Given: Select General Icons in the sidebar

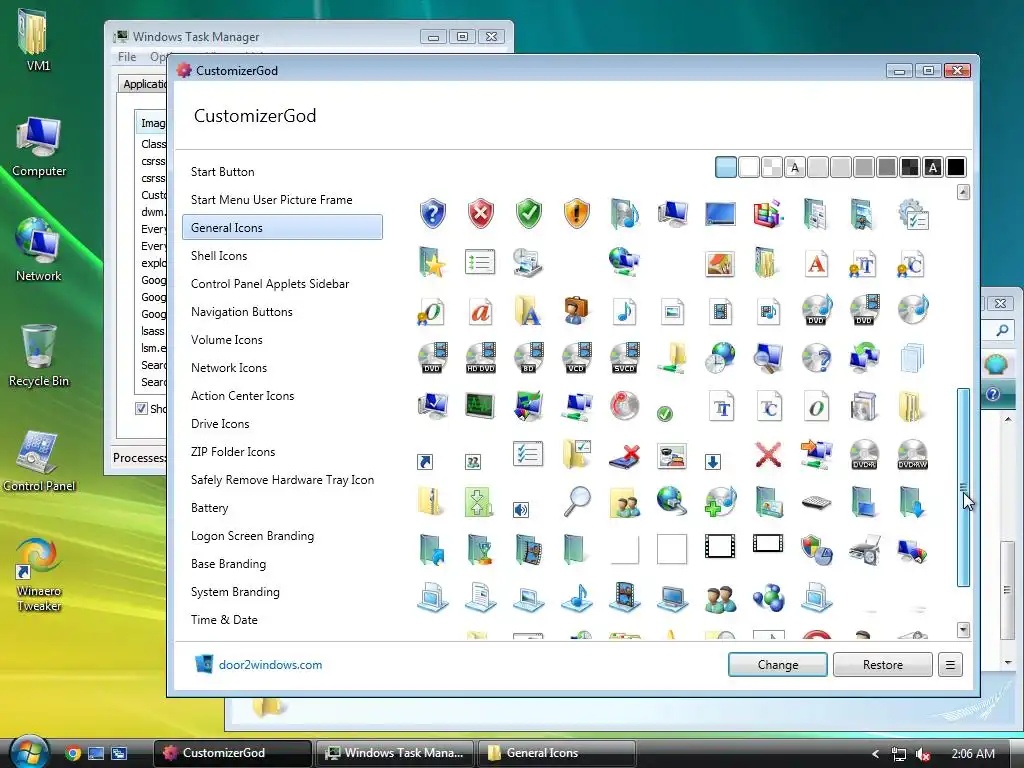Looking at the screenshot, I should click(282, 227).
